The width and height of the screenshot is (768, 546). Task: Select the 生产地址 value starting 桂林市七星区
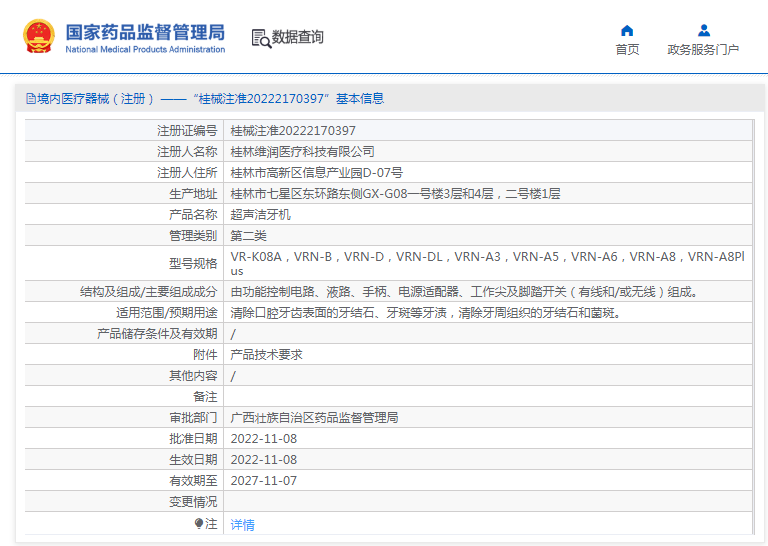(x=395, y=194)
